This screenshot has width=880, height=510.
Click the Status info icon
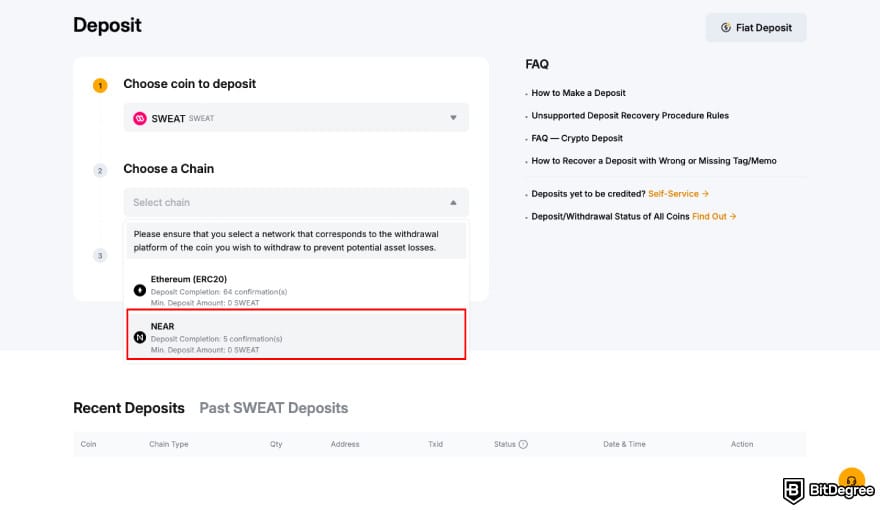tap(523, 444)
